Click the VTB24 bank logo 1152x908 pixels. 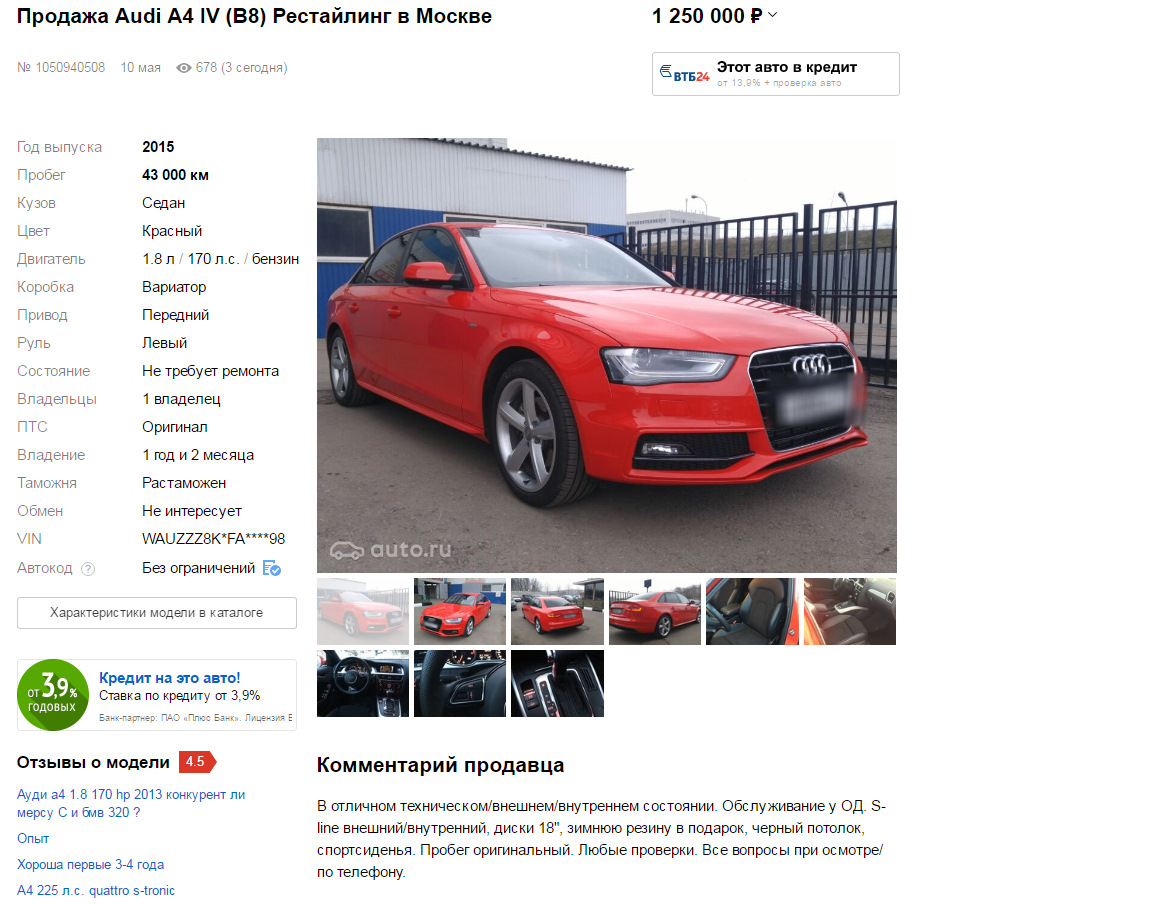pos(685,73)
